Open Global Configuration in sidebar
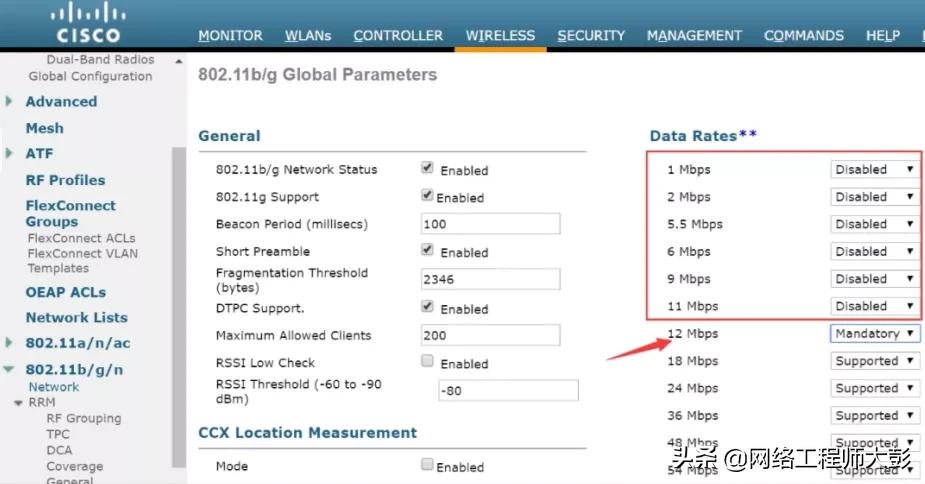 (90, 76)
